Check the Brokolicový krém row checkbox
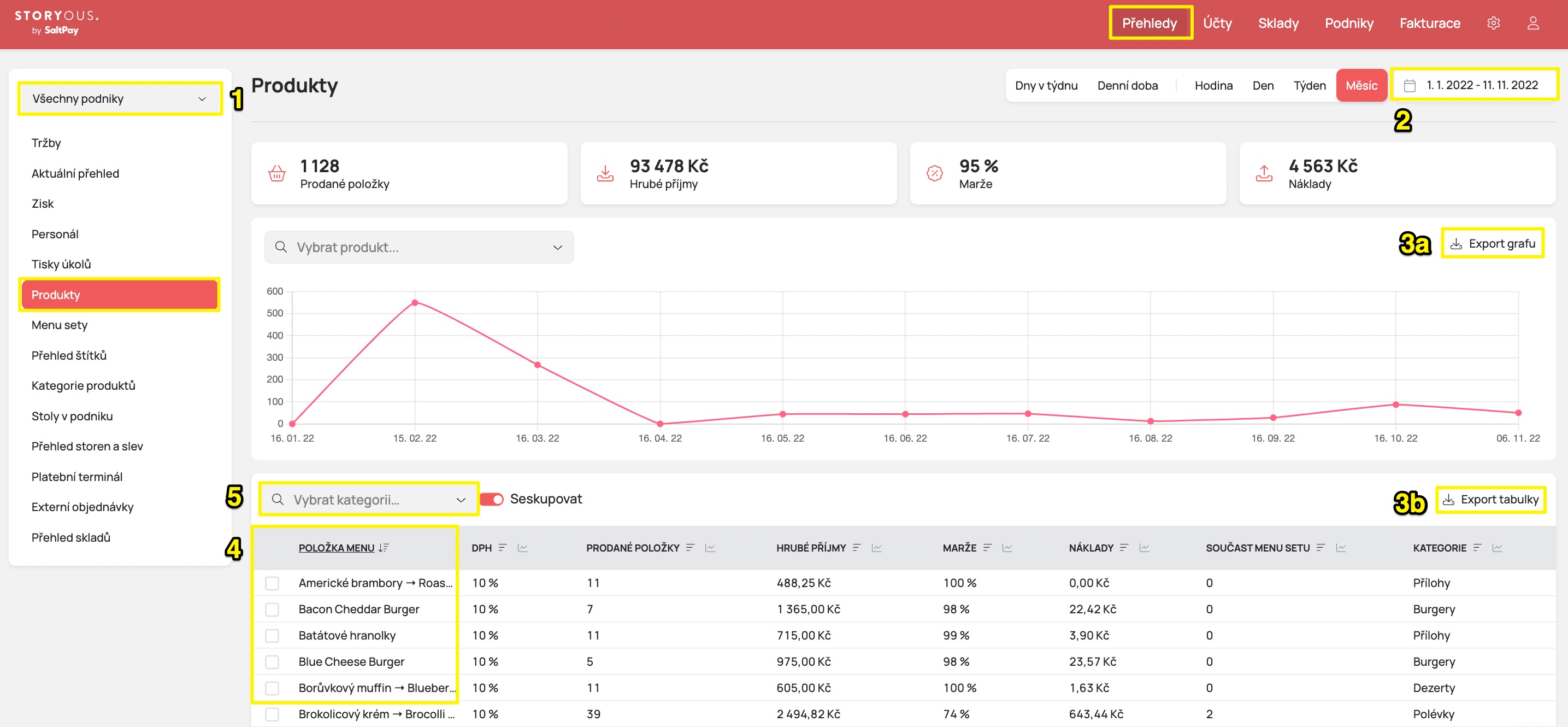Viewport: 1568px width, 727px height. coord(272,714)
